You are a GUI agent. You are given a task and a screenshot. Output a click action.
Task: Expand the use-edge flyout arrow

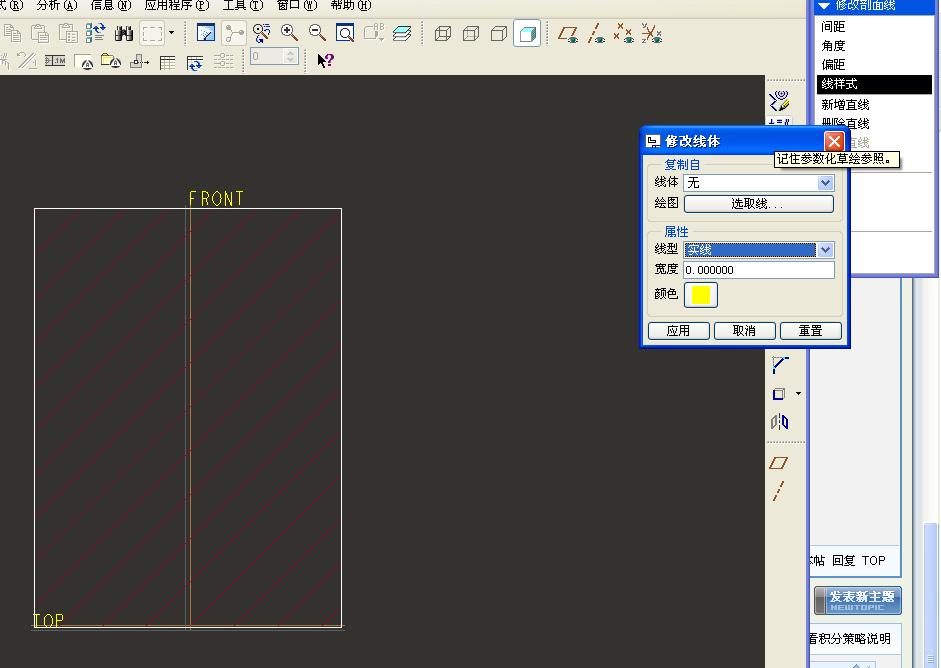pos(798,394)
